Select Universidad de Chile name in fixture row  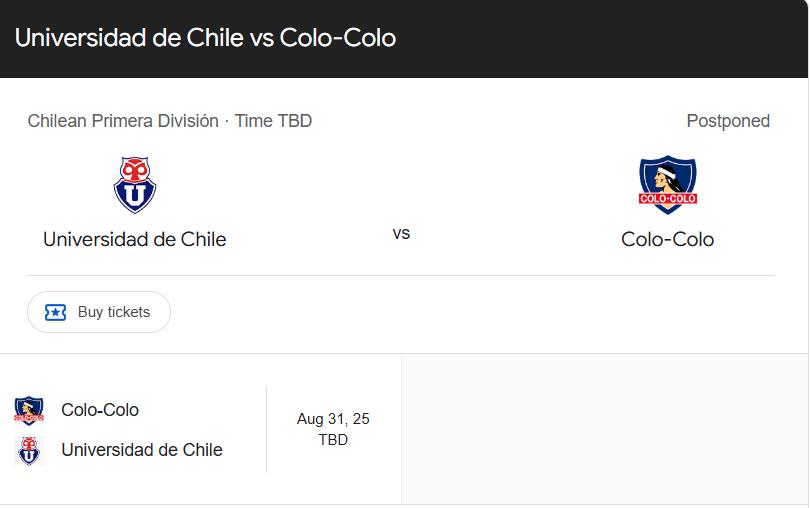142,450
